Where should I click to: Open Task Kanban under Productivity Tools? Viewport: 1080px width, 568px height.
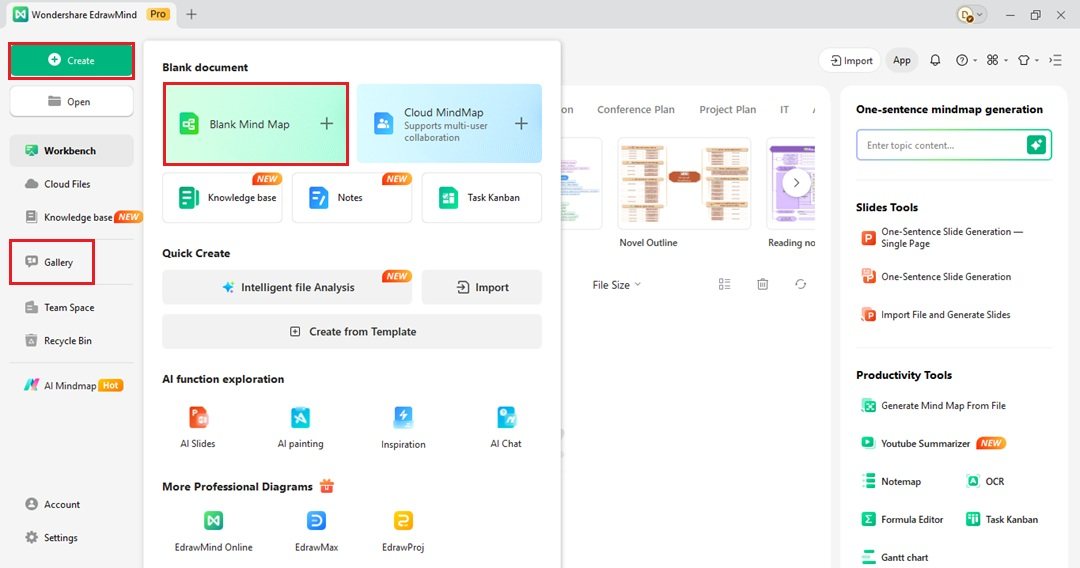(x=1002, y=519)
